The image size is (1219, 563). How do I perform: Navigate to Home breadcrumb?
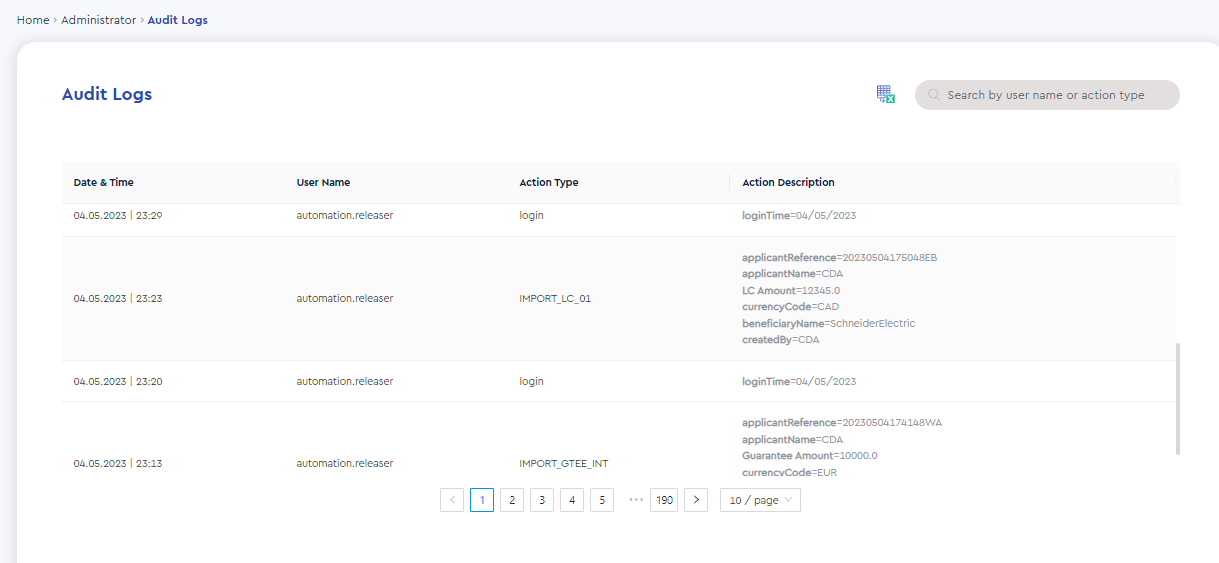point(33,20)
